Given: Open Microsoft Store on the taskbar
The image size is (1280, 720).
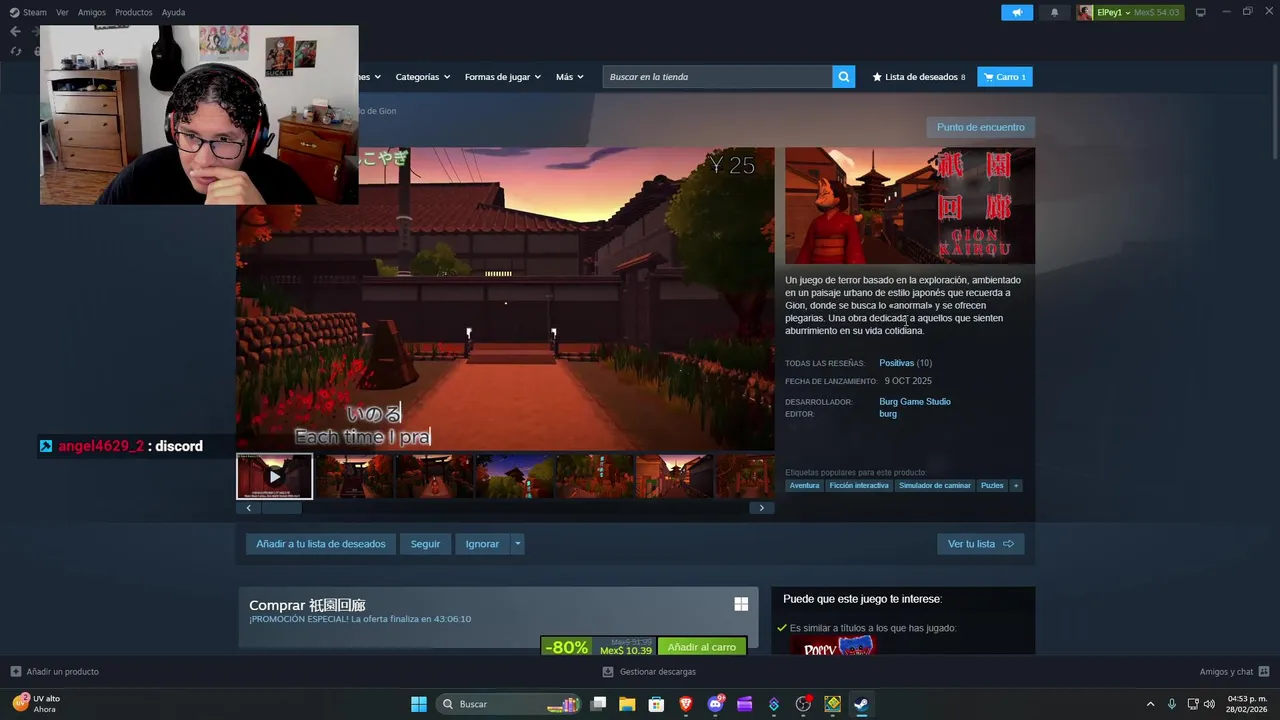Looking at the screenshot, I should [x=656, y=704].
